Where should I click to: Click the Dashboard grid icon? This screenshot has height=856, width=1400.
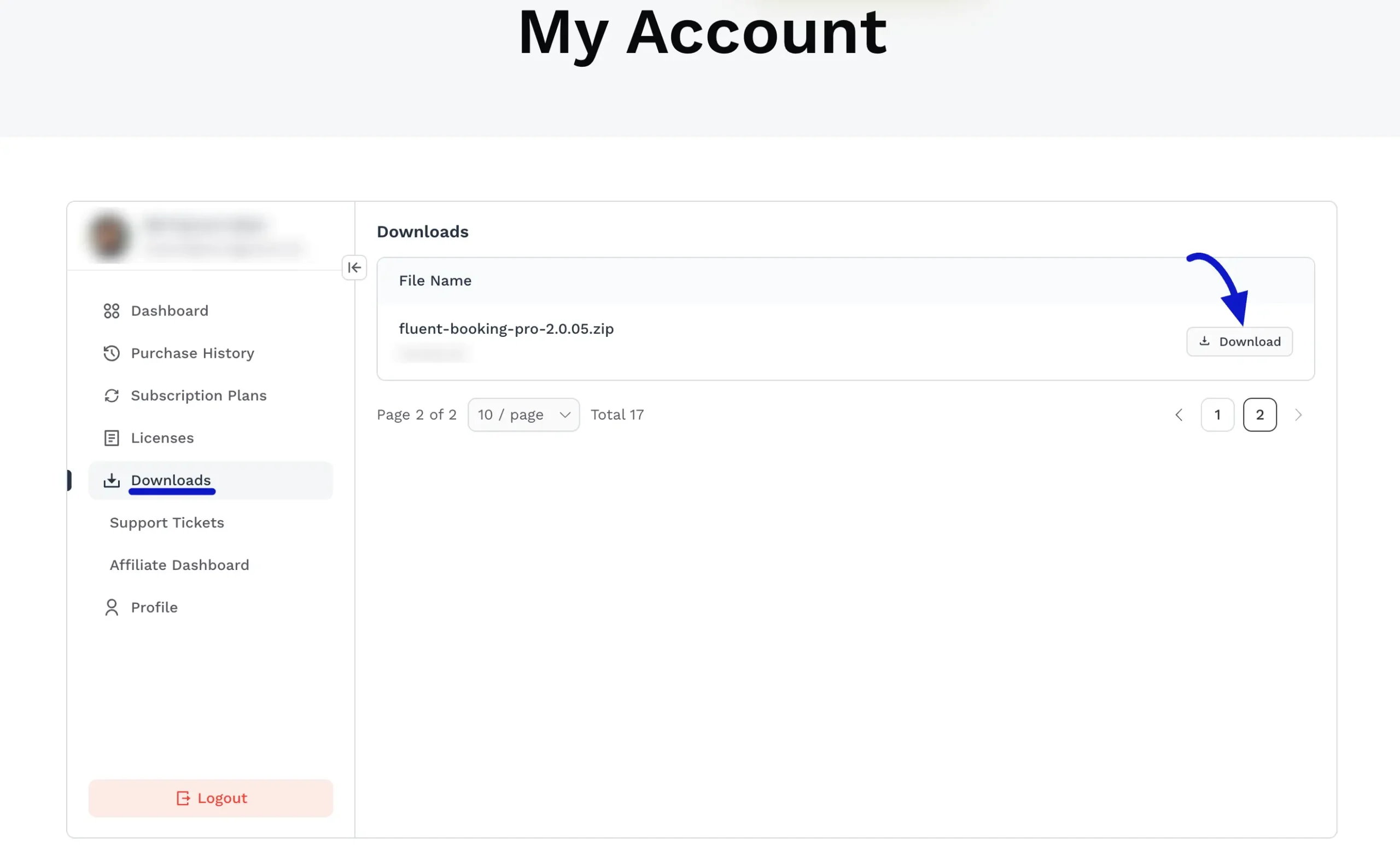click(x=112, y=311)
